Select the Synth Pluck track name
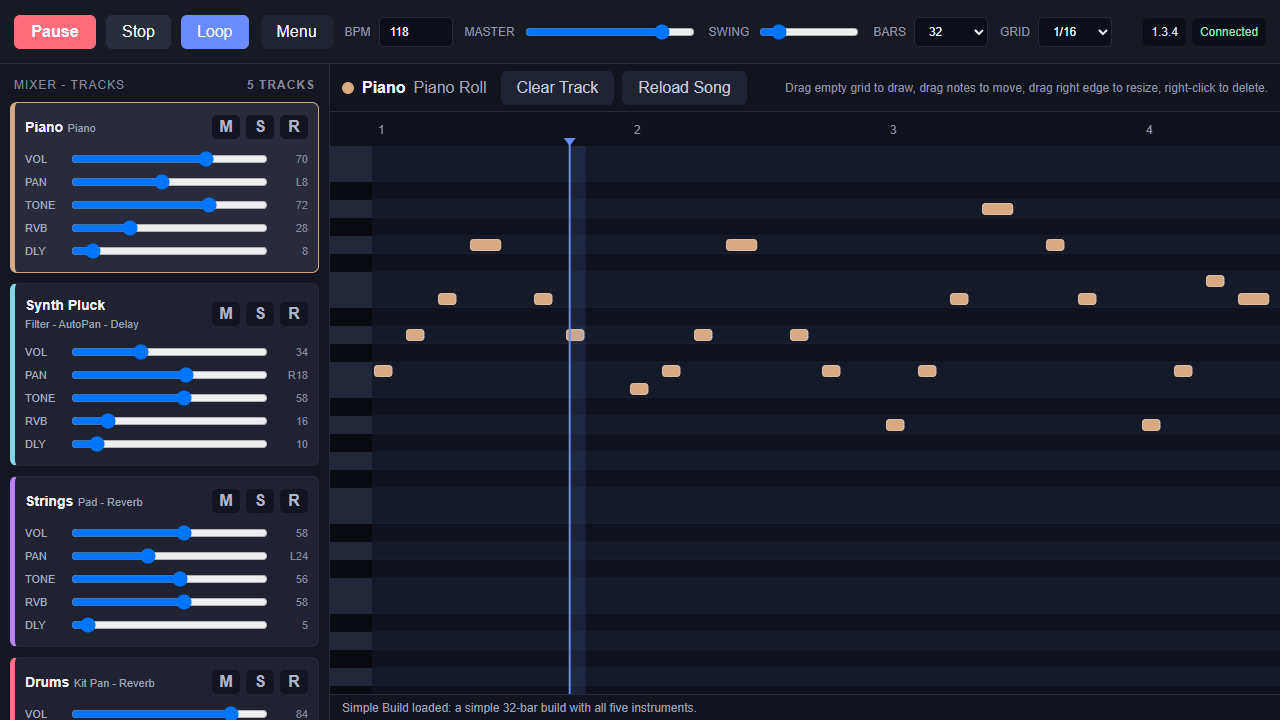Screen dimensions: 1280x720 (65, 305)
